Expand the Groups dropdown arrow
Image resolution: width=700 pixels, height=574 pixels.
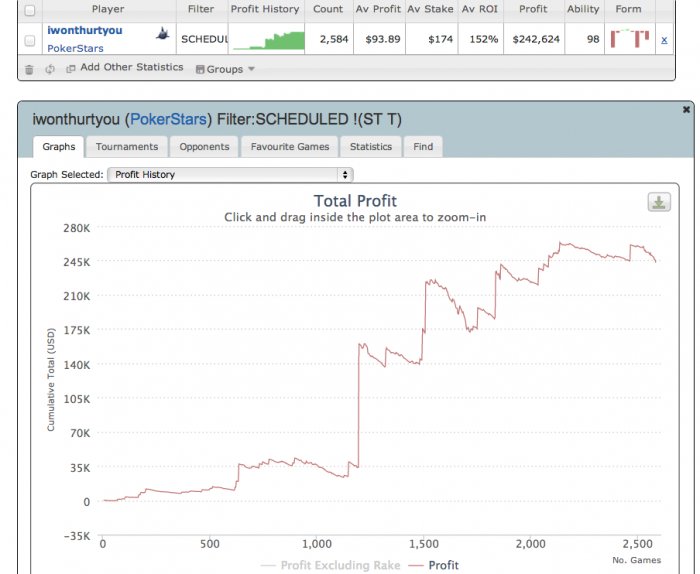pos(251,69)
